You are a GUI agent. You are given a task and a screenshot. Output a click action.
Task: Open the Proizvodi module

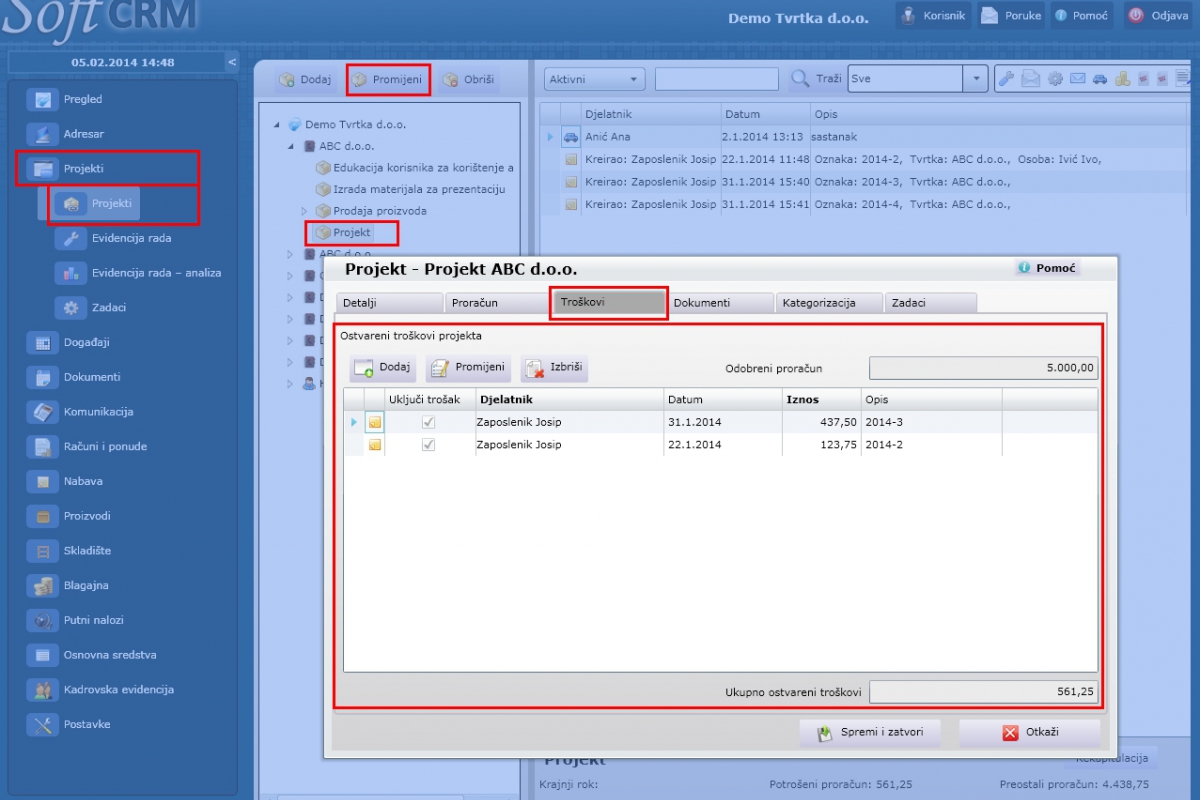[x=71, y=516]
